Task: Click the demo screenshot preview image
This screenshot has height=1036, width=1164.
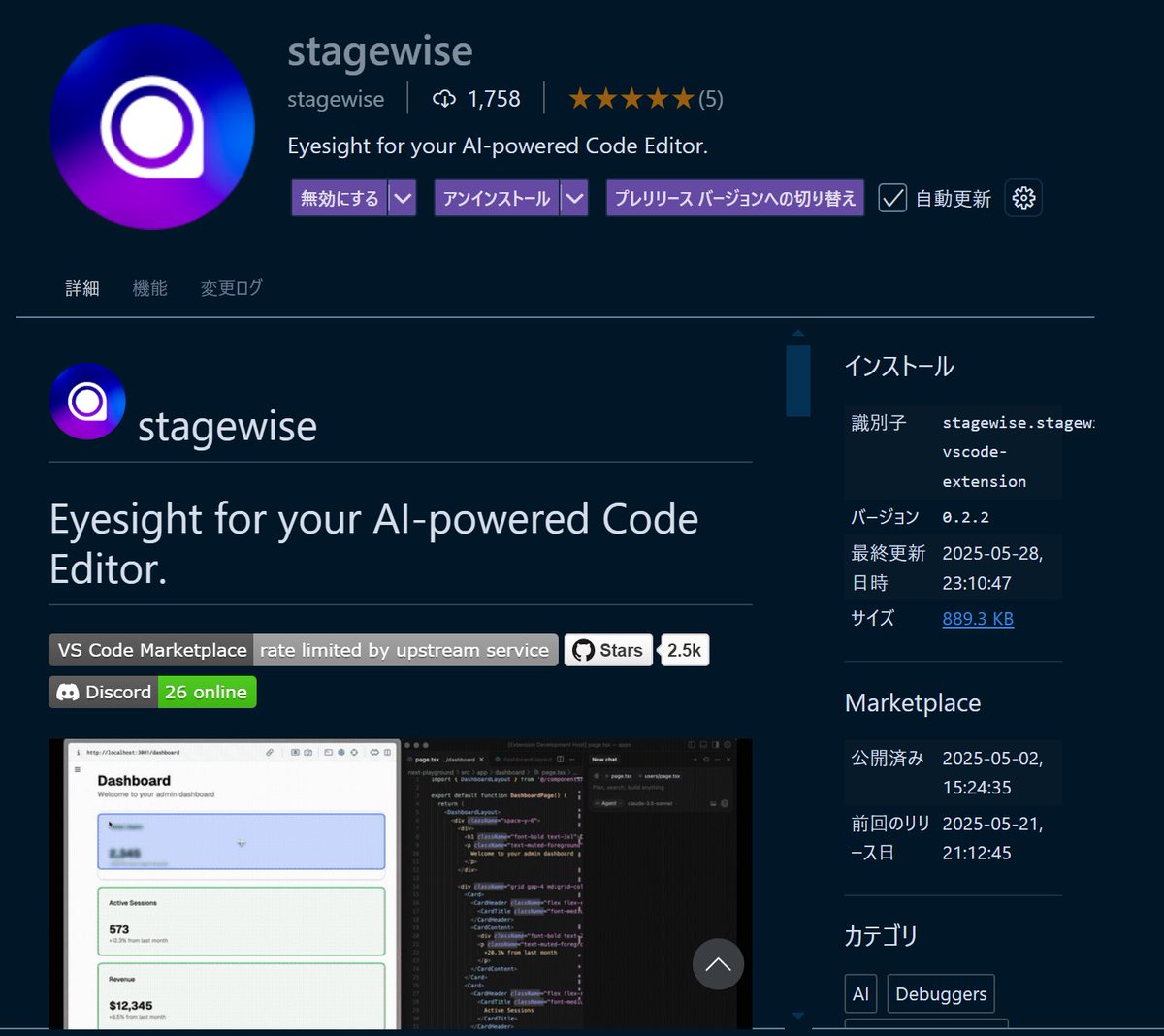Action: [x=401, y=884]
